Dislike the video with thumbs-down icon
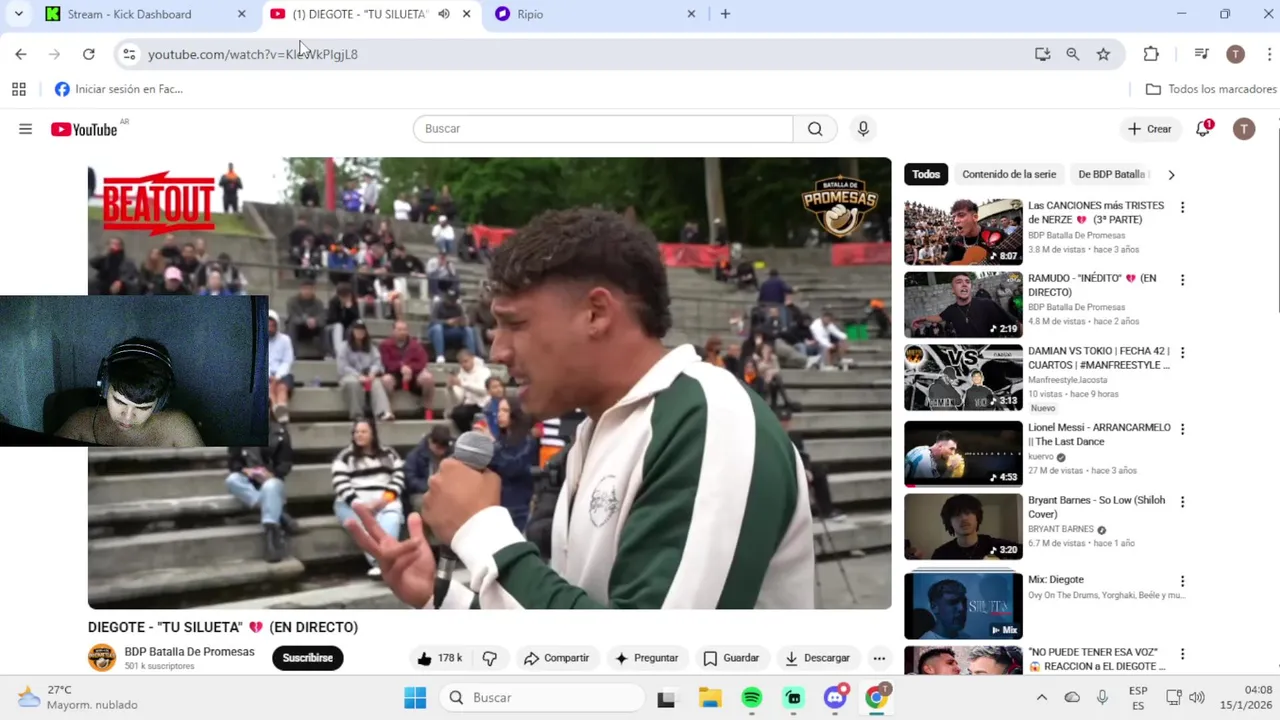Screen dimensions: 1280x720 click(489, 658)
